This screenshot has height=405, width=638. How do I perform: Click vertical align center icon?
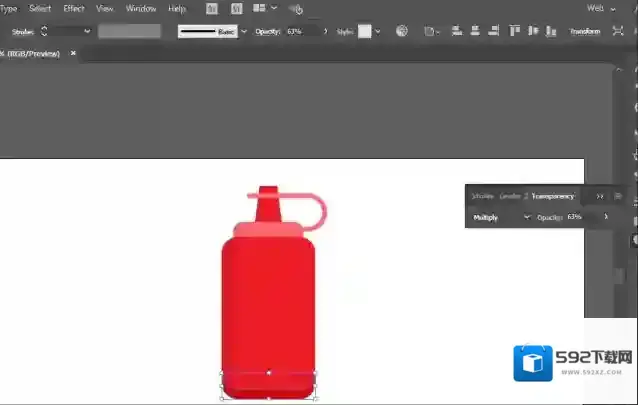pyautogui.click(x=533, y=31)
